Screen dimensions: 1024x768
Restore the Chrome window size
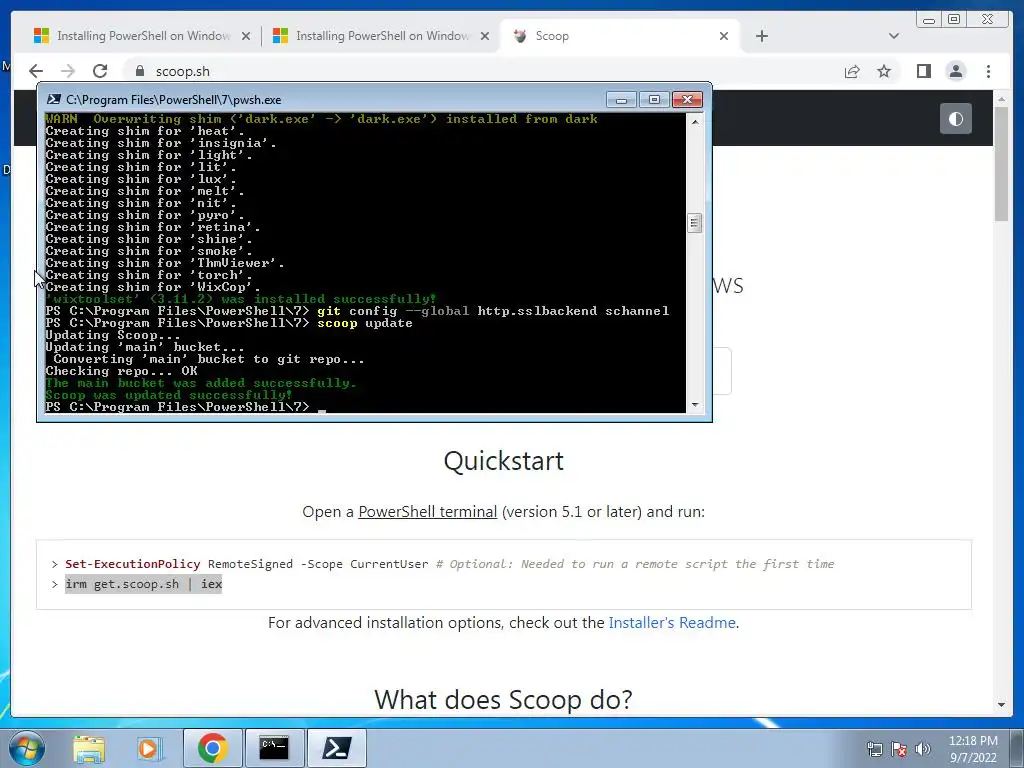953,20
